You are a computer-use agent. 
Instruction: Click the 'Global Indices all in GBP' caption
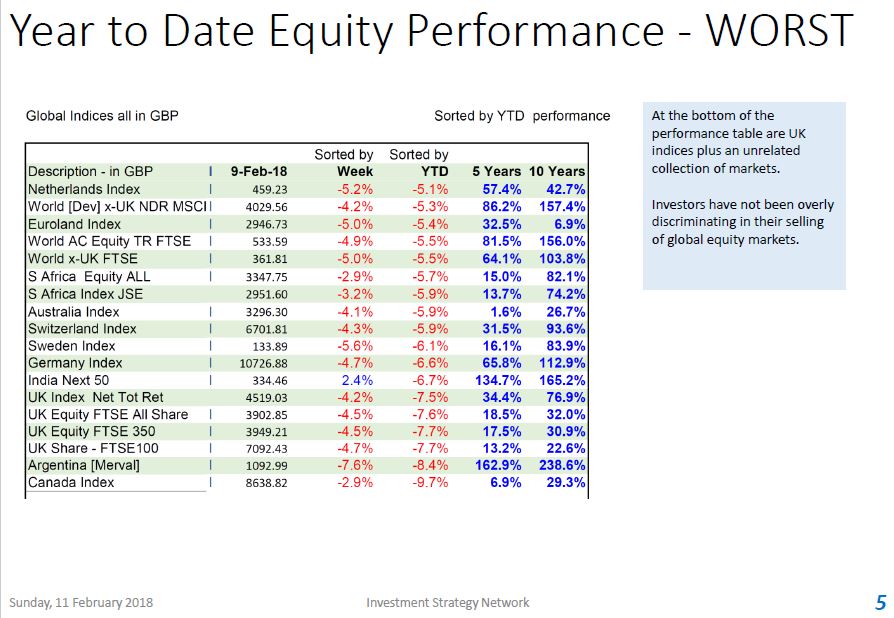pos(102,116)
